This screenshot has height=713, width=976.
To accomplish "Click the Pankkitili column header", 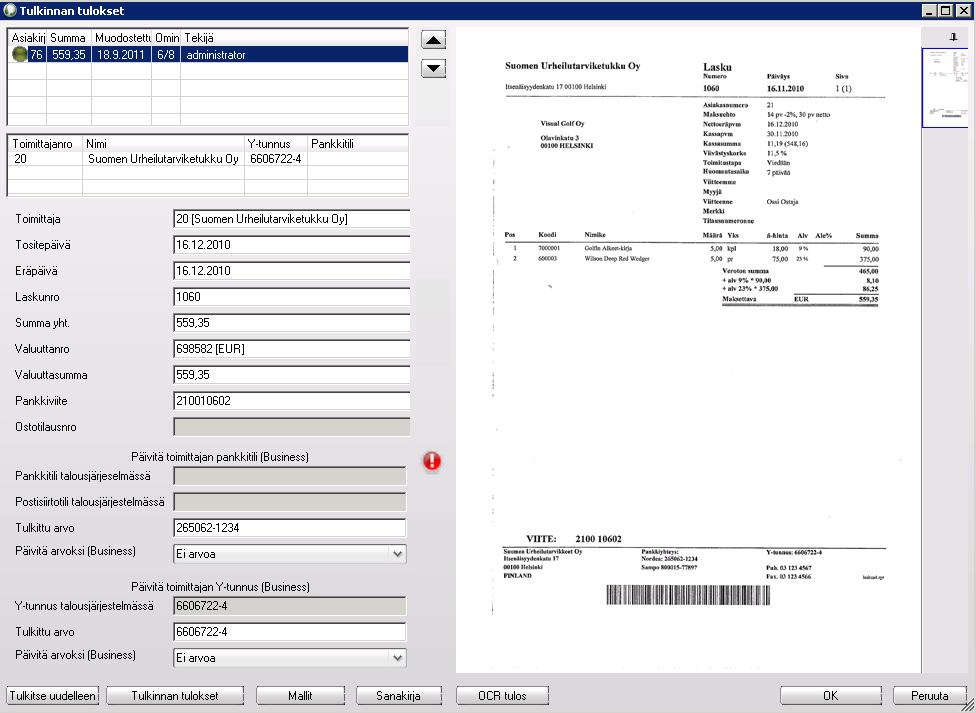I will pyautogui.click(x=358, y=144).
